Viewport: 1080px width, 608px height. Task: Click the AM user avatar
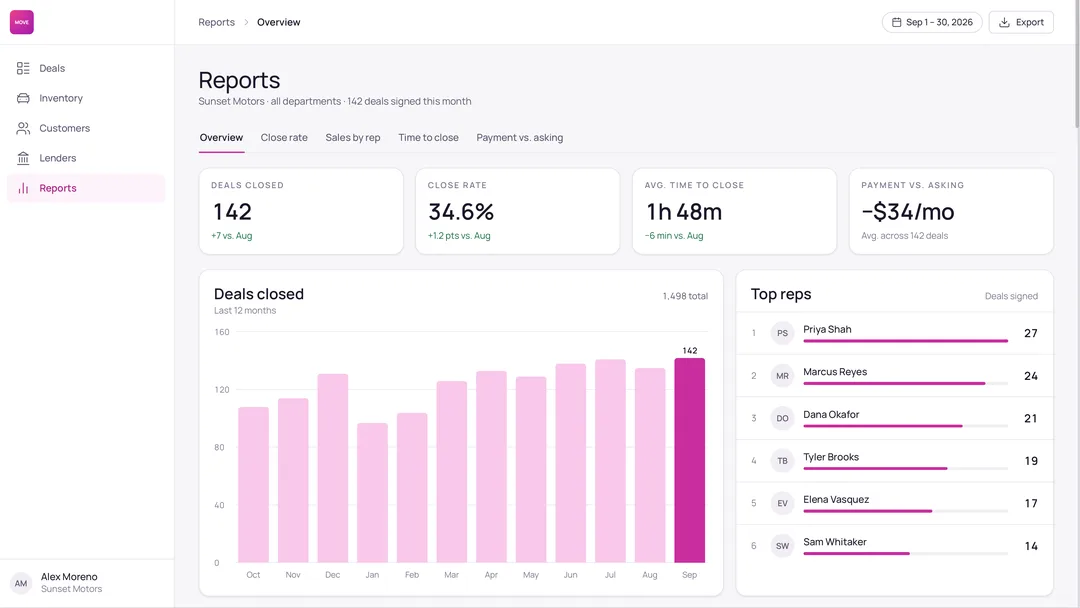[x=21, y=583]
